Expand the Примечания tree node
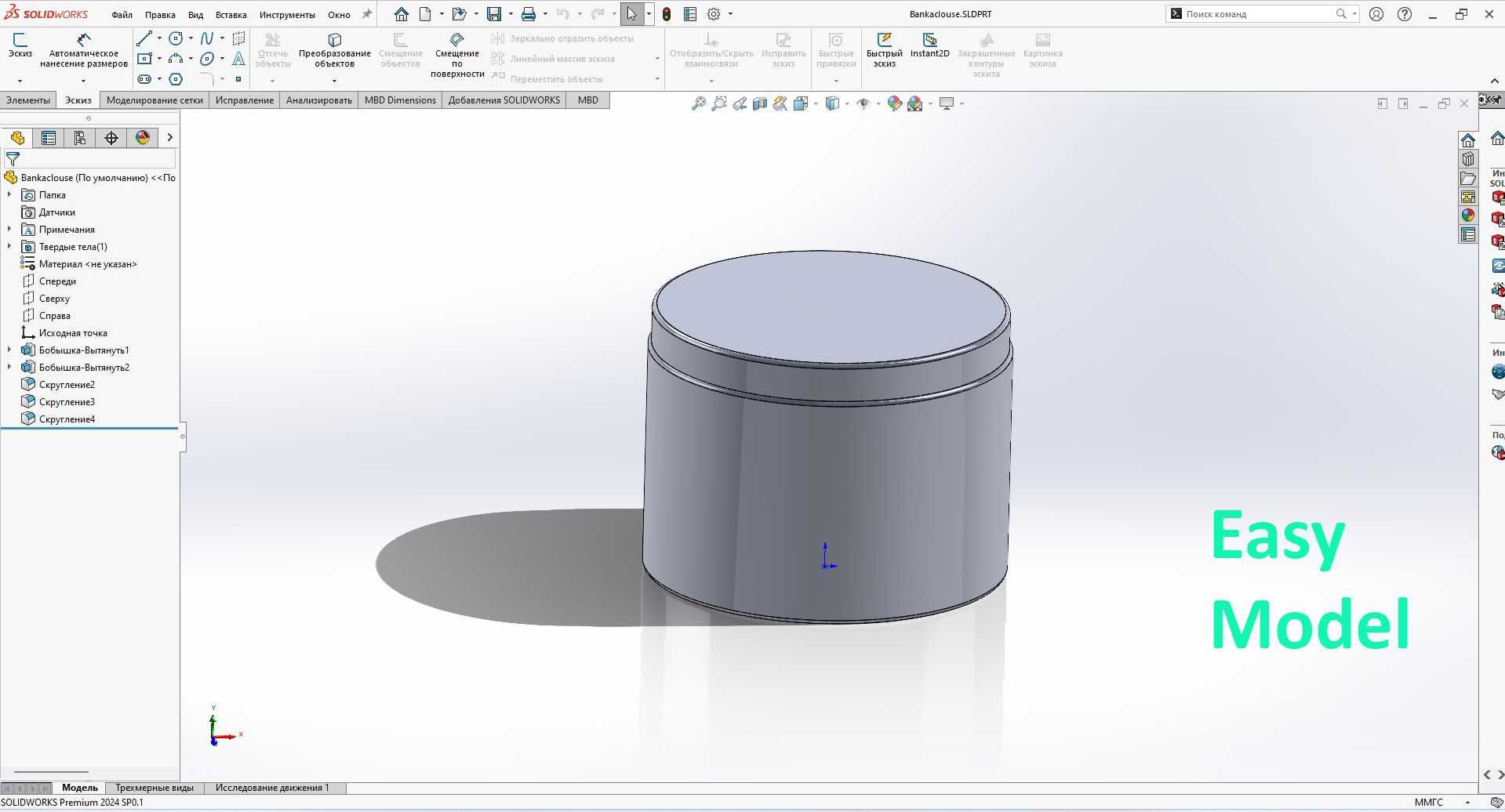Viewport: 1505px width, 812px height. pos(9,229)
